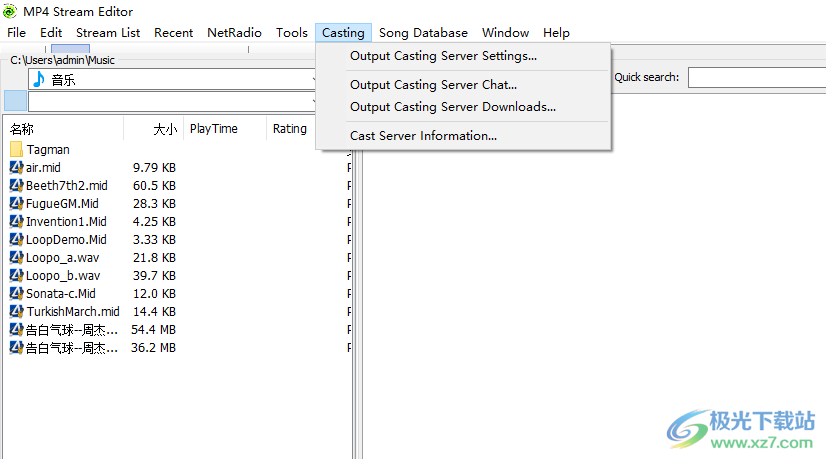Click the music note icon in folder box
The height and width of the screenshot is (459, 826).
point(38,80)
